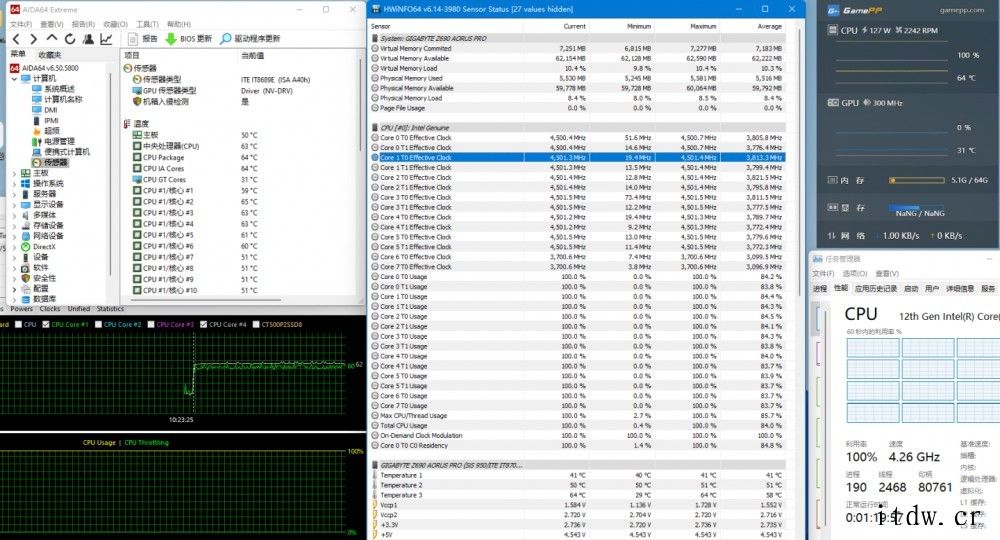Expand the 网络设备 tree node
The height and width of the screenshot is (540, 1000).
coord(15,236)
